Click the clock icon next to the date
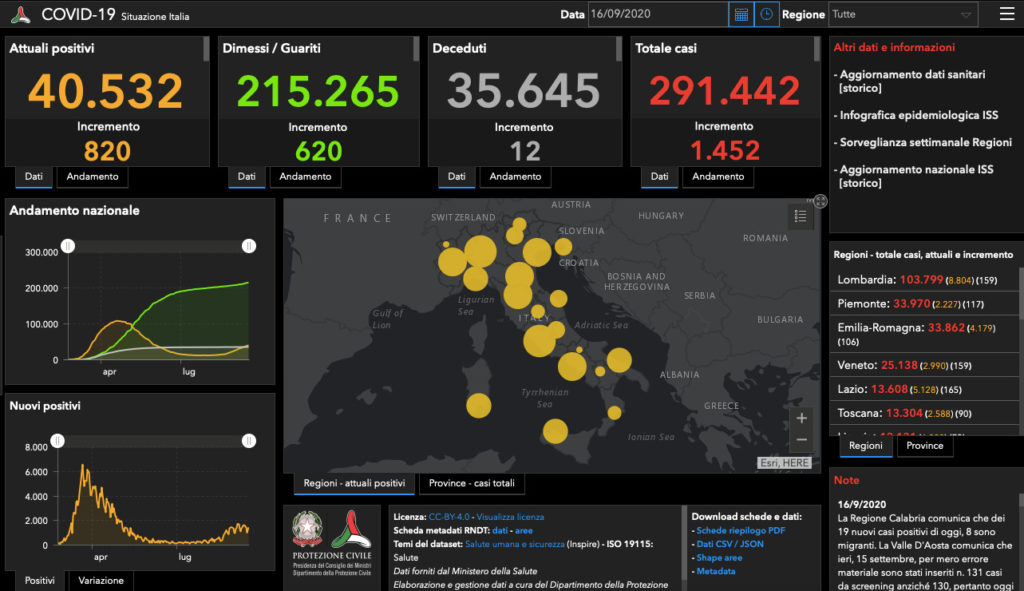Image resolution: width=1024 pixels, height=591 pixels. [x=767, y=15]
